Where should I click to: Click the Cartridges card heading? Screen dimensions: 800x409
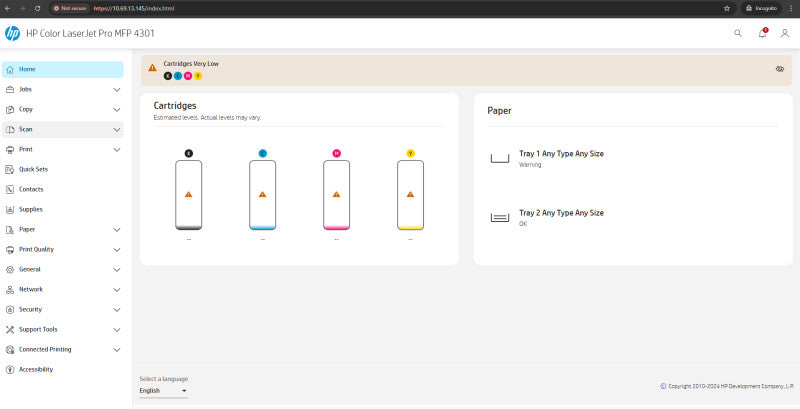click(x=175, y=106)
